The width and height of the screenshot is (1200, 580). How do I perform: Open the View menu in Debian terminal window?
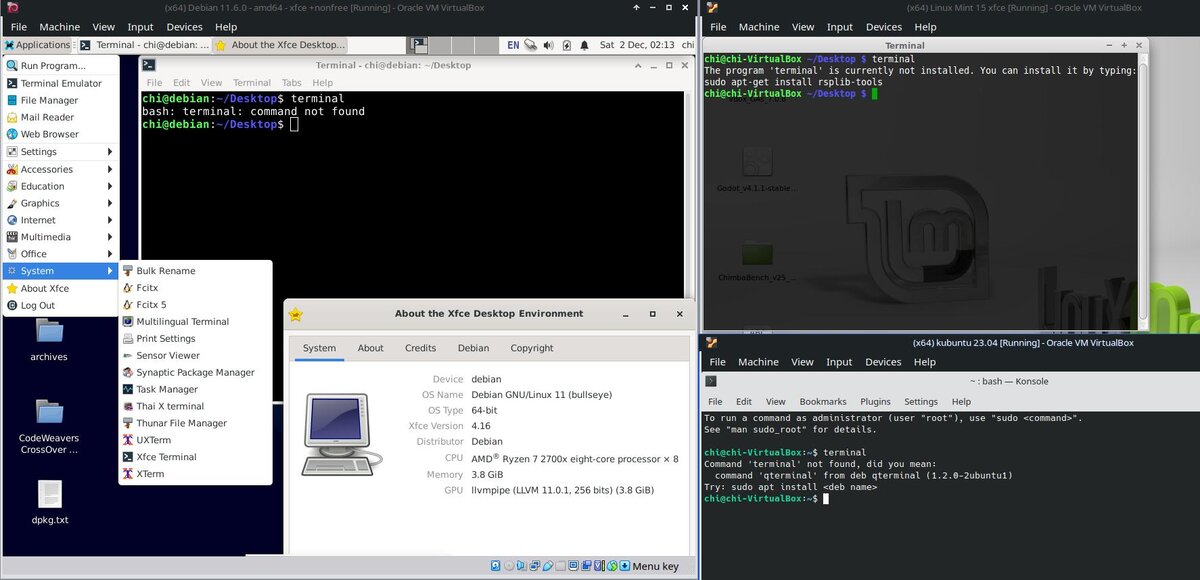point(211,83)
